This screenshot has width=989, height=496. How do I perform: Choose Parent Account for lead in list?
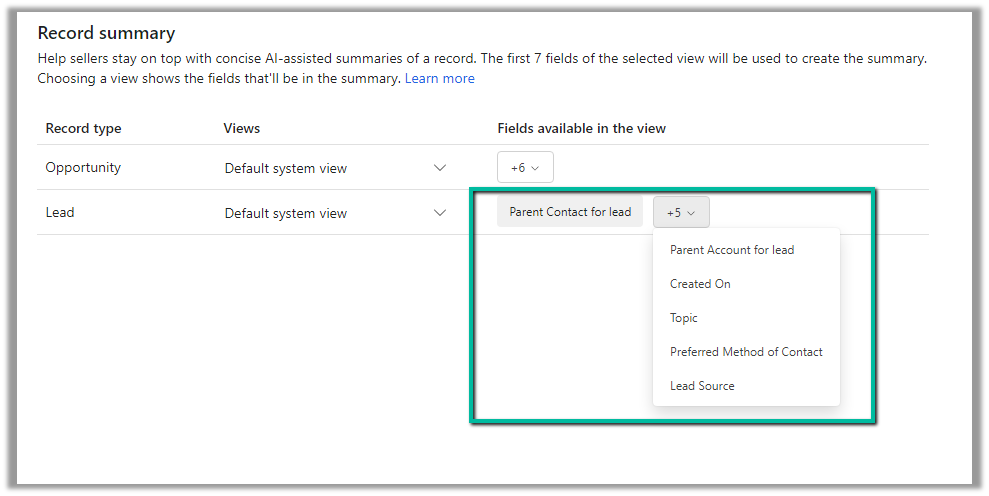[731, 250]
